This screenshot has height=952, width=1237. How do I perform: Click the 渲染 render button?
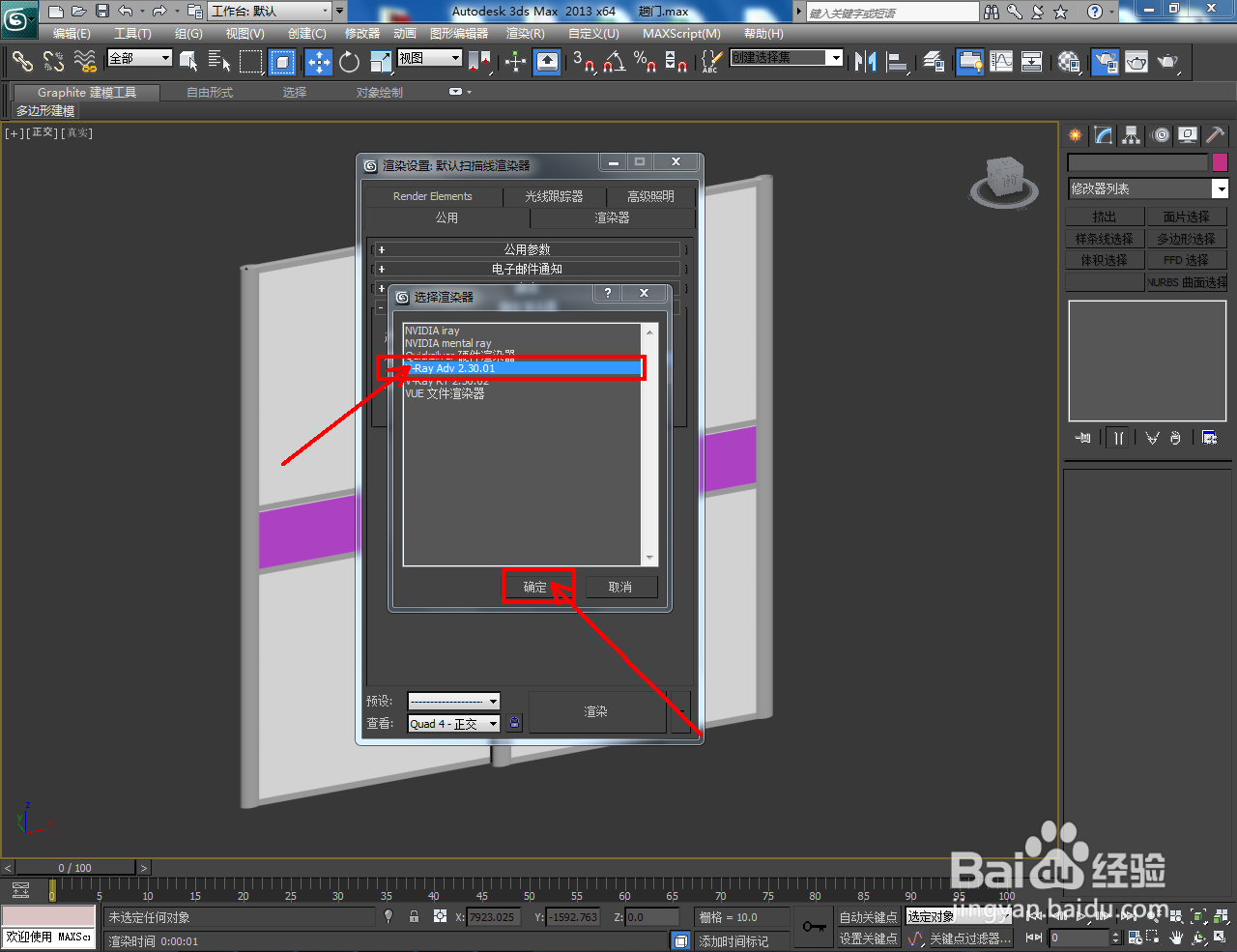click(596, 711)
